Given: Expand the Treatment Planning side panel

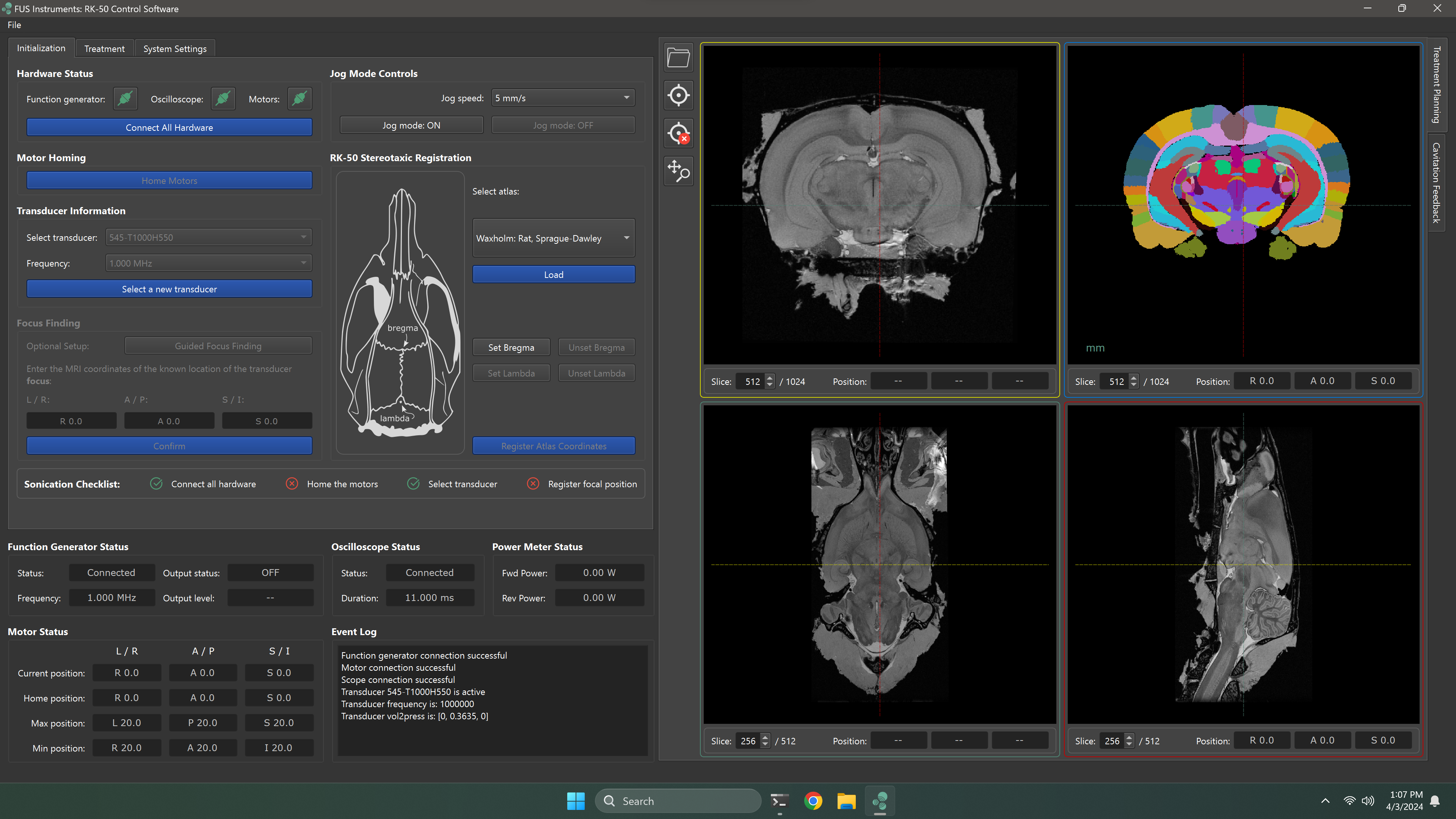Looking at the screenshot, I should pyautogui.click(x=1436, y=85).
